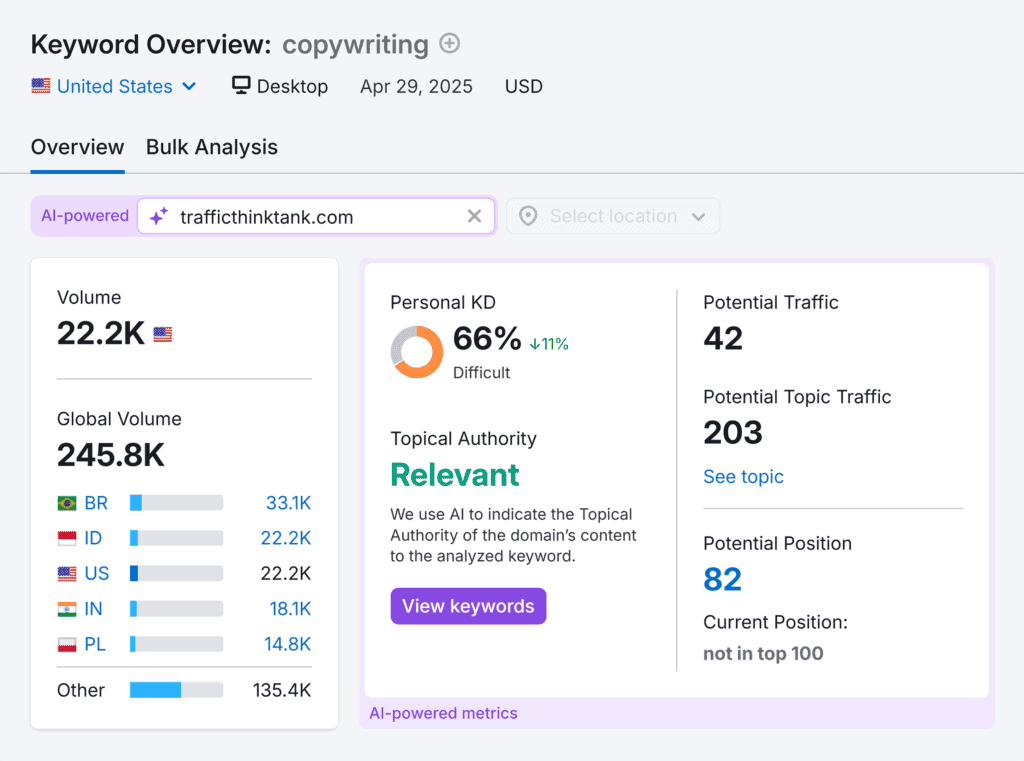Click the chevron beside United States
Image resolution: width=1024 pixels, height=761 pixels.
[189, 87]
